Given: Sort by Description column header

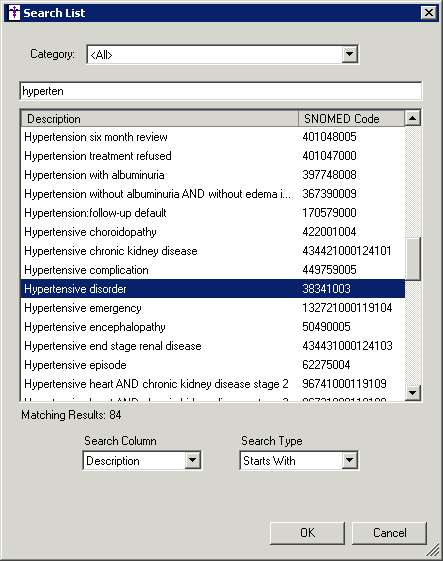Looking at the screenshot, I should 160,119.
